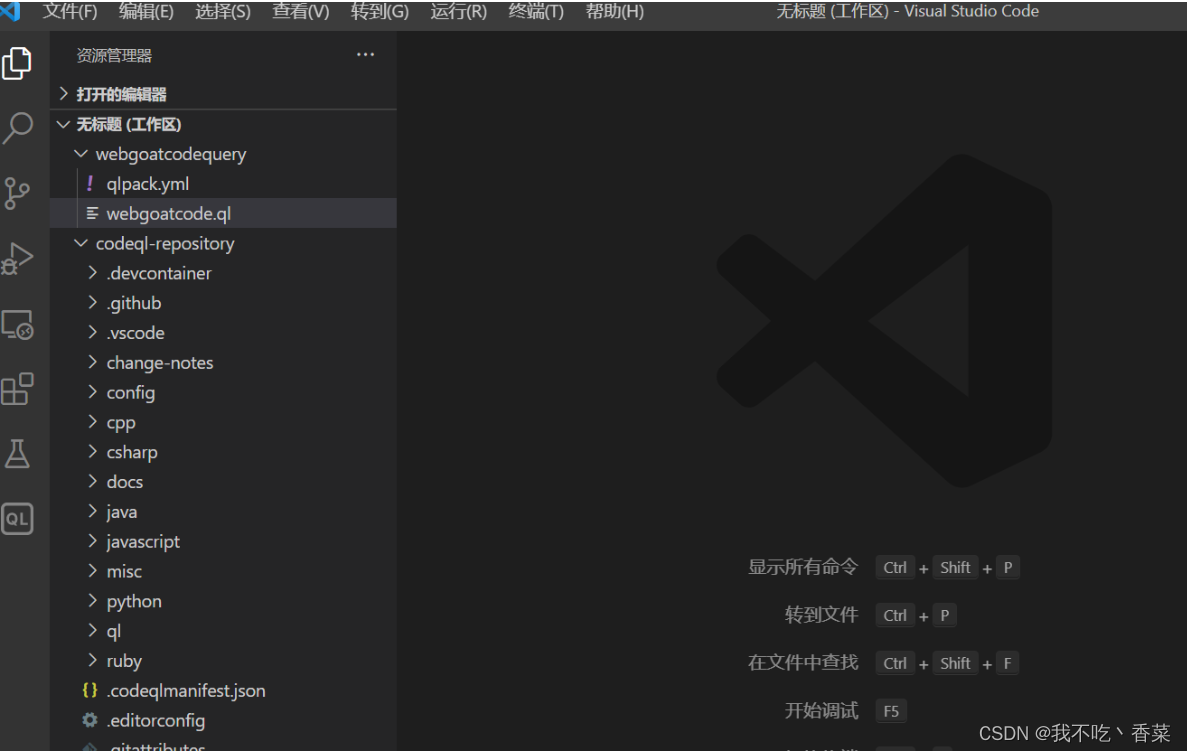Click the VS Code logo in the title bar
The image size is (1187, 753).
coord(10,11)
